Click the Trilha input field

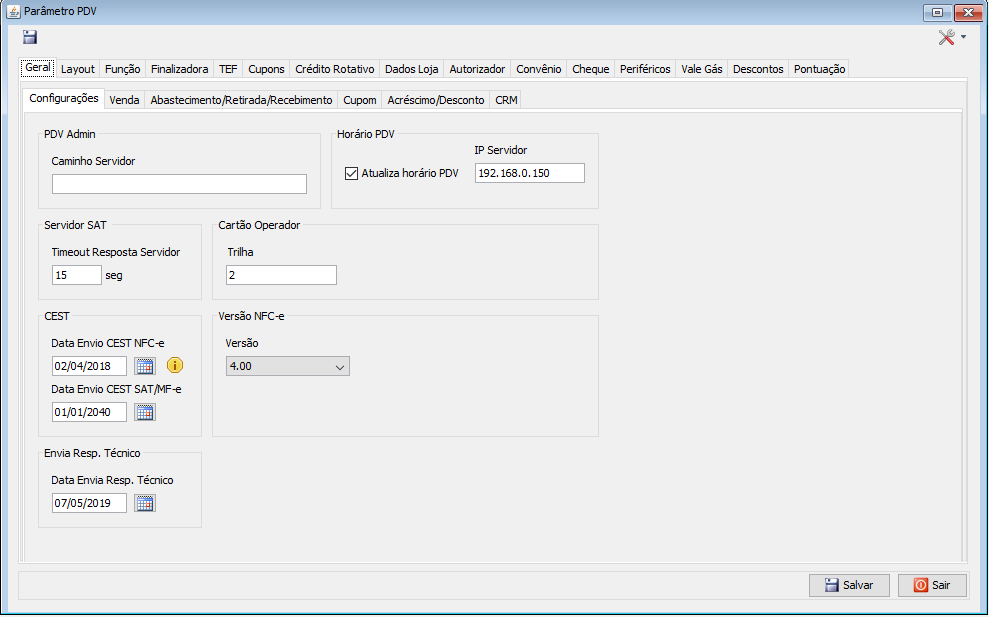[281, 275]
